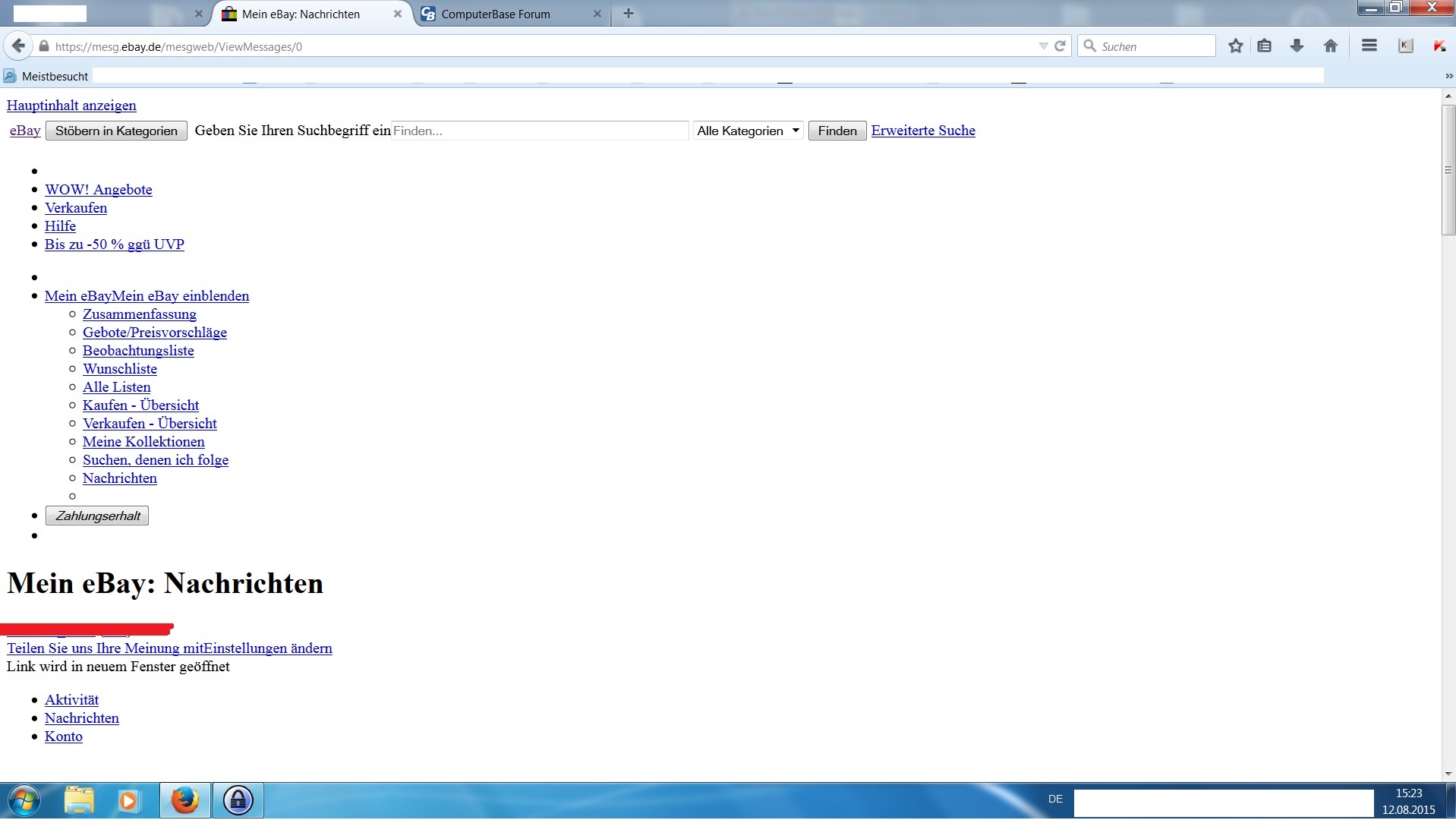Open the Beobachtungsliste link

pos(138,351)
